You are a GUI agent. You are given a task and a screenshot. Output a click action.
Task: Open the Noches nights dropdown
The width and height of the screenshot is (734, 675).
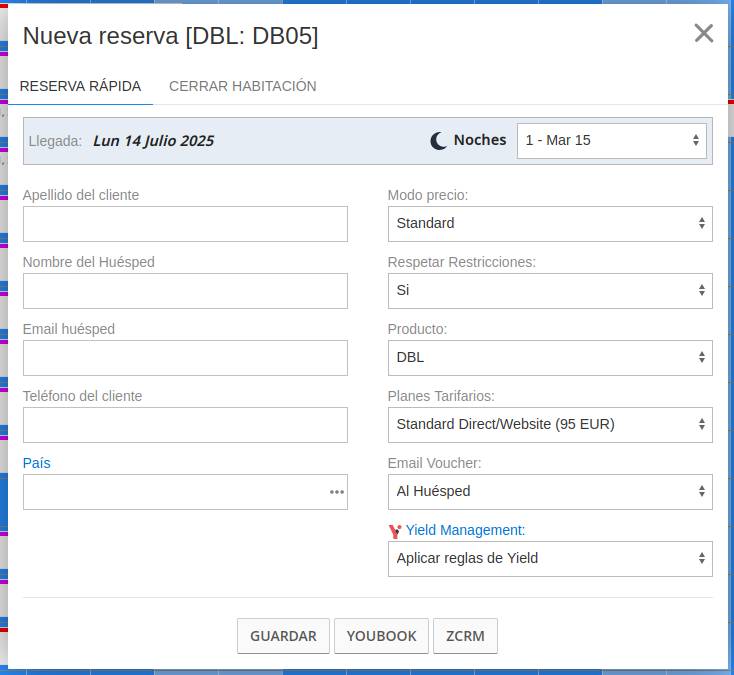[x=611, y=141]
